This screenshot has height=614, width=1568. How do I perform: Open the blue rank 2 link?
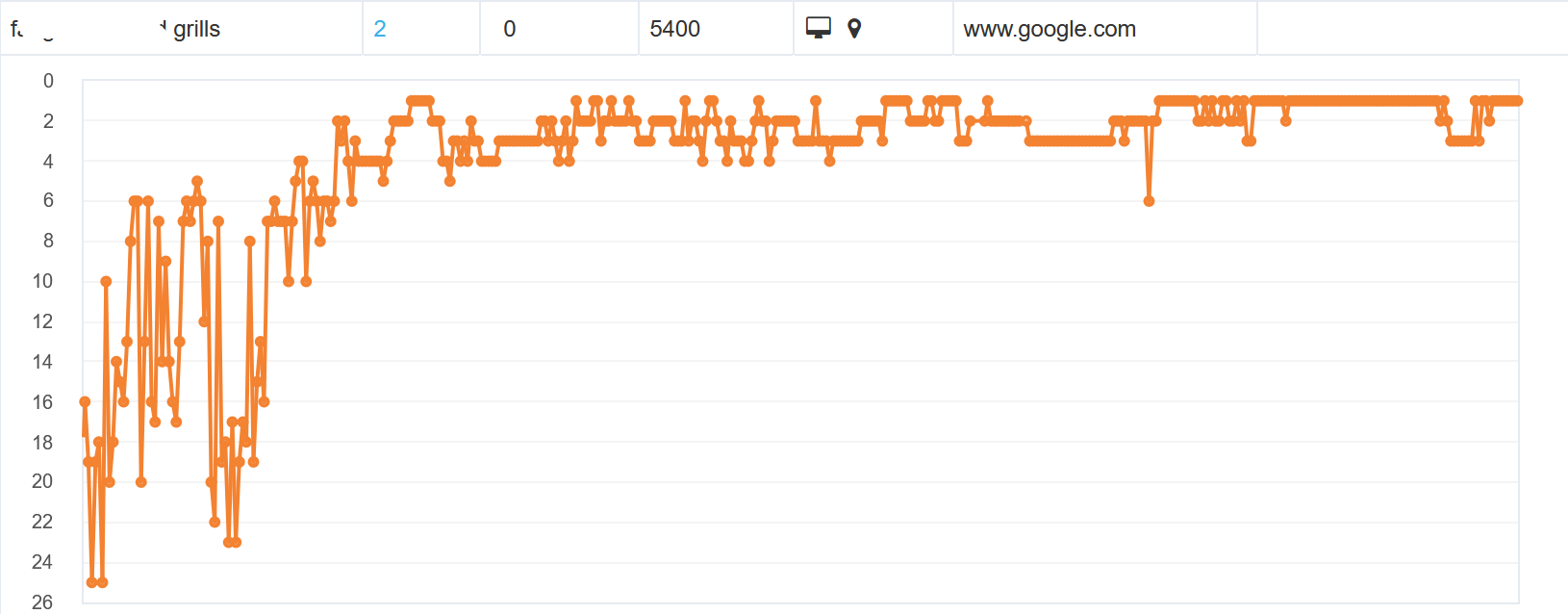pyautogui.click(x=380, y=29)
